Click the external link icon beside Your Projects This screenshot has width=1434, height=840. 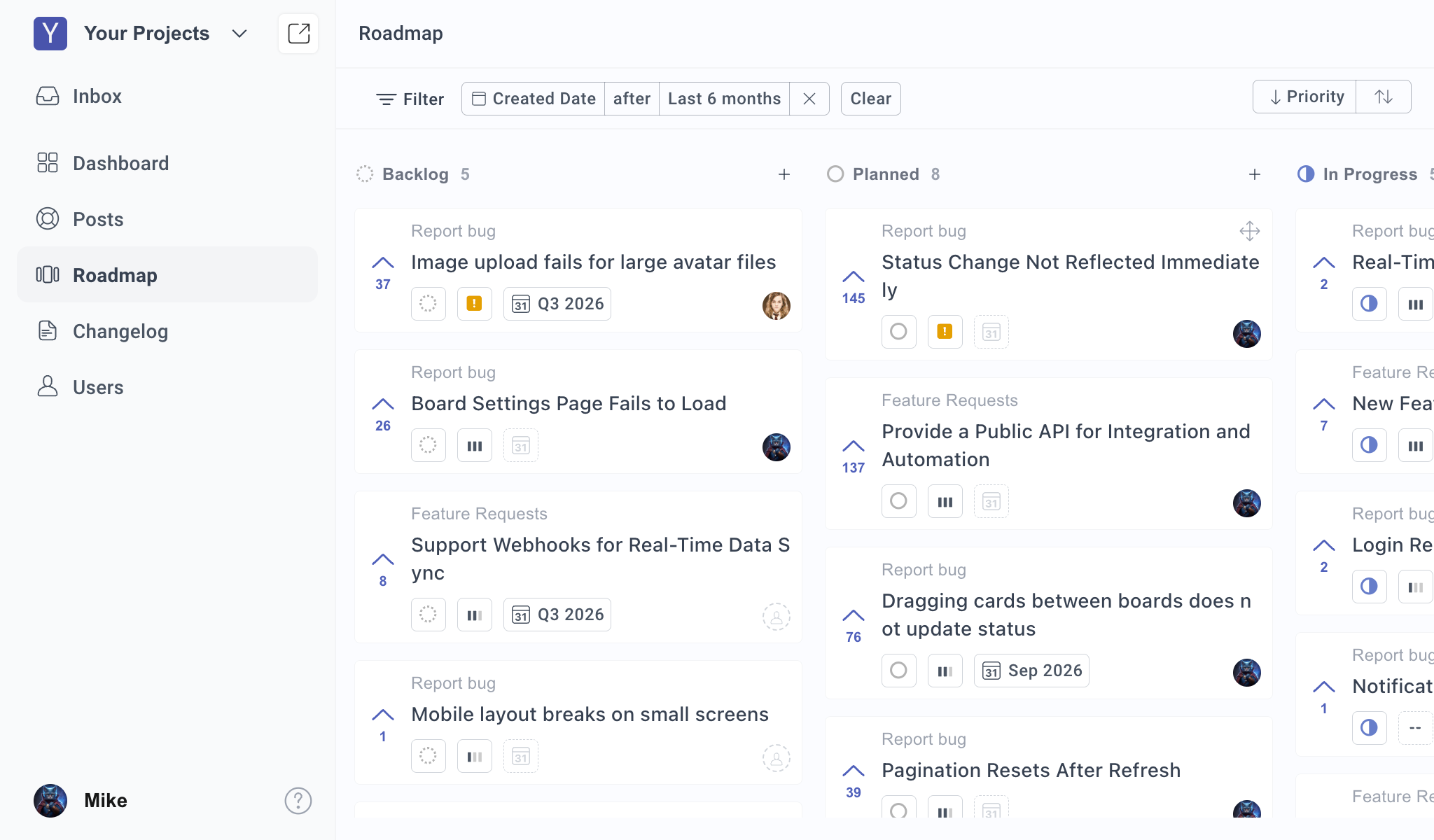point(298,33)
